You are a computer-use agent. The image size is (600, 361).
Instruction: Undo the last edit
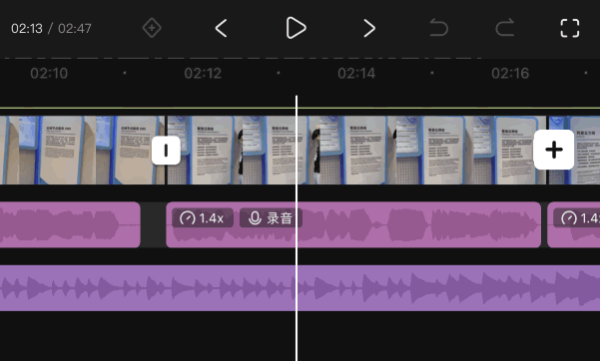[x=439, y=28]
